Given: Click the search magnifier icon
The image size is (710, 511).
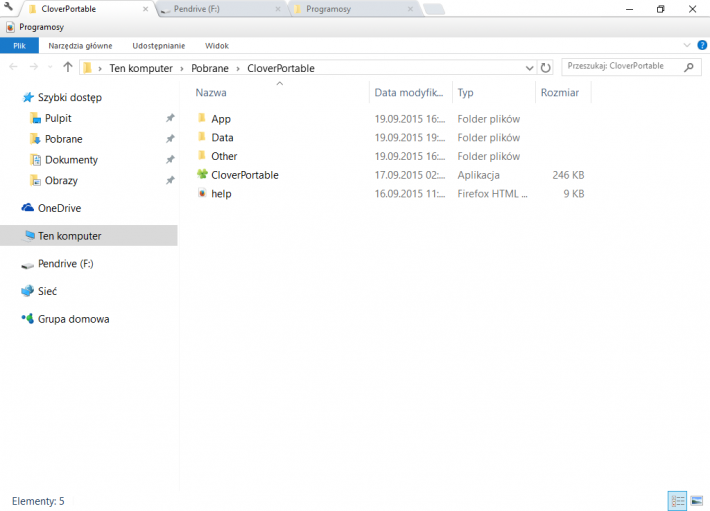Looking at the screenshot, I should tap(689, 67).
